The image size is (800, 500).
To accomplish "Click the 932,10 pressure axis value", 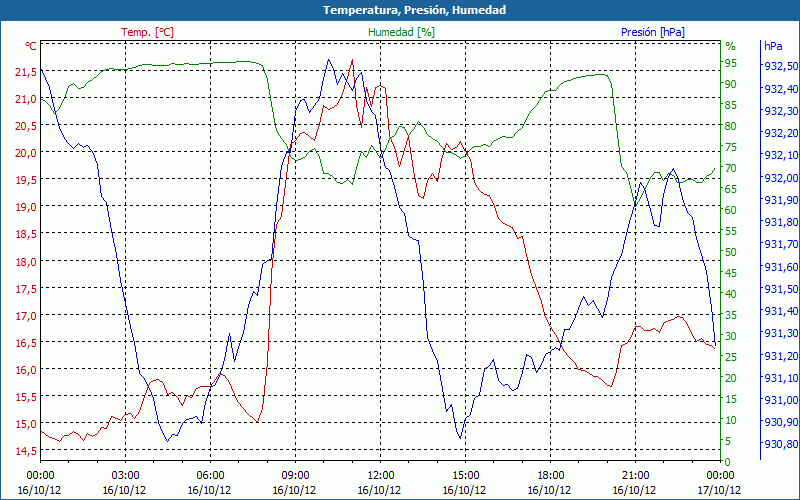I will click(x=781, y=155).
